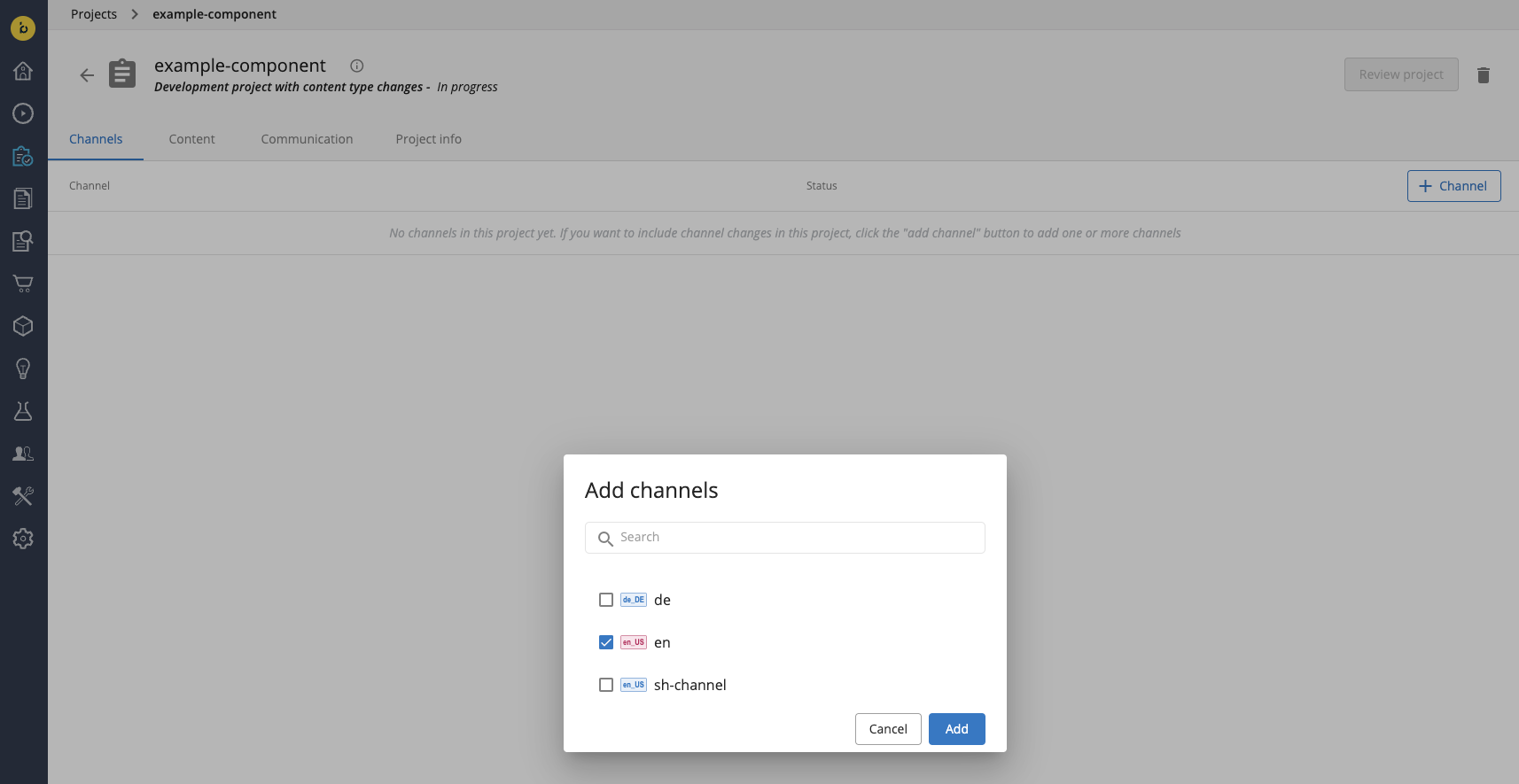This screenshot has width=1519, height=784.
Task: Click the 'Add channels' dialog title
Action: (x=651, y=491)
